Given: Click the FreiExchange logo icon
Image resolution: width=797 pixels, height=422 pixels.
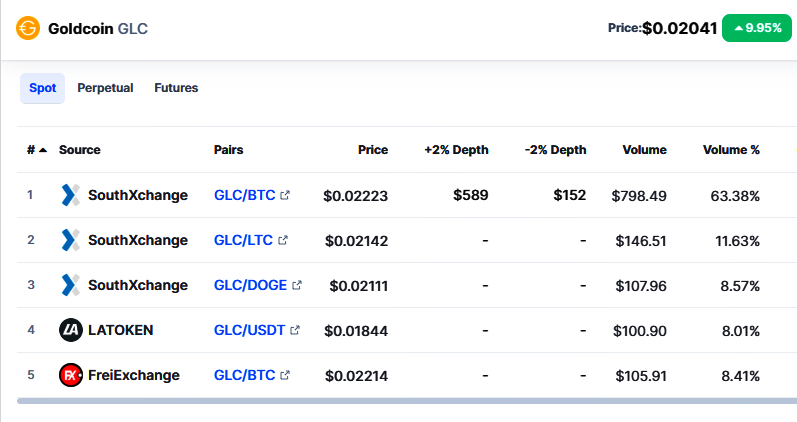Looking at the screenshot, I should tap(71, 375).
